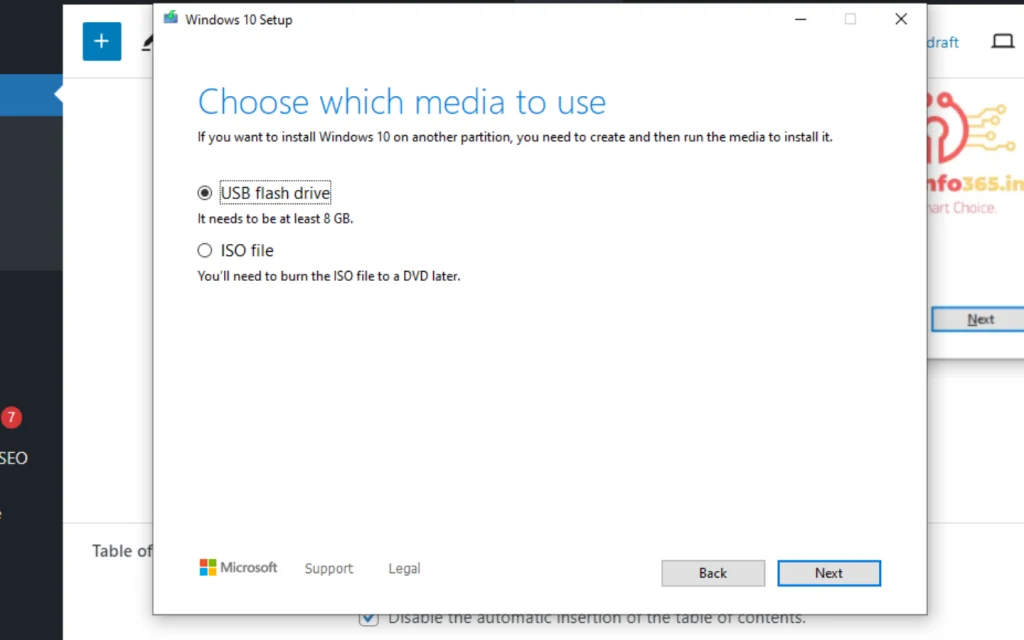Screen dimensions: 1024x640
Task: Uncheck disable automatic table of contents insertion
Action: [x=368, y=618]
